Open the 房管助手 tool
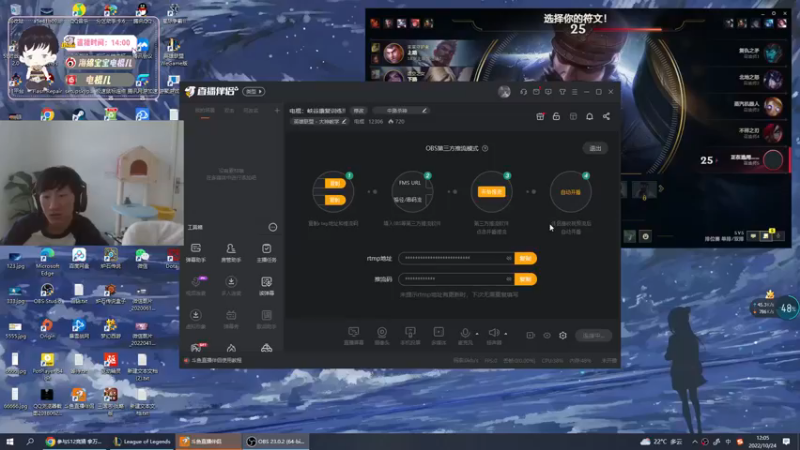The height and width of the screenshot is (450, 800). [231, 253]
